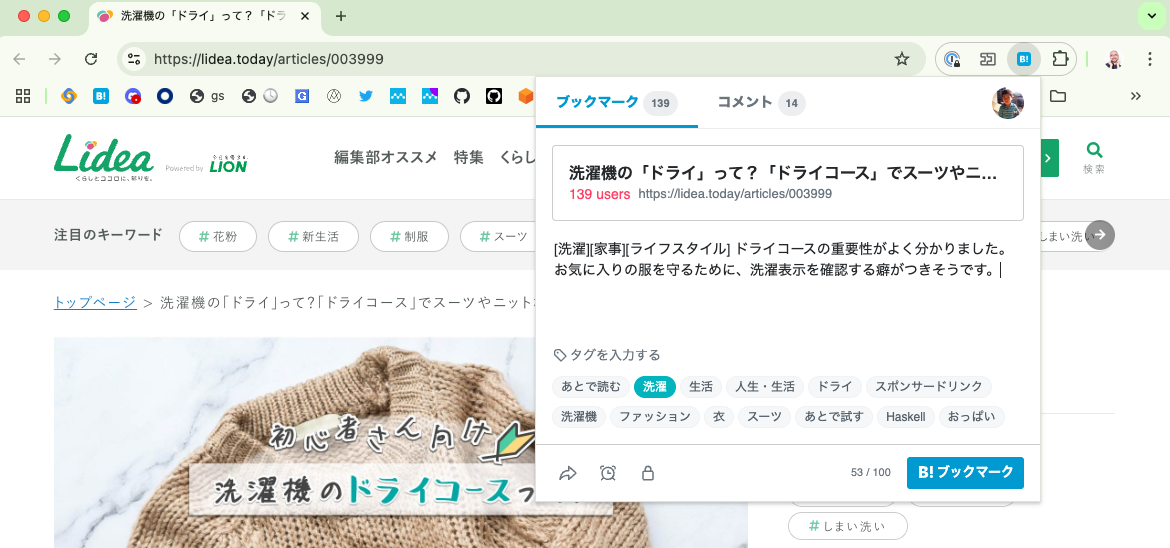Click the #しまい洗い tag below the popup
1170x548 pixels.
pyautogui.click(x=848, y=526)
